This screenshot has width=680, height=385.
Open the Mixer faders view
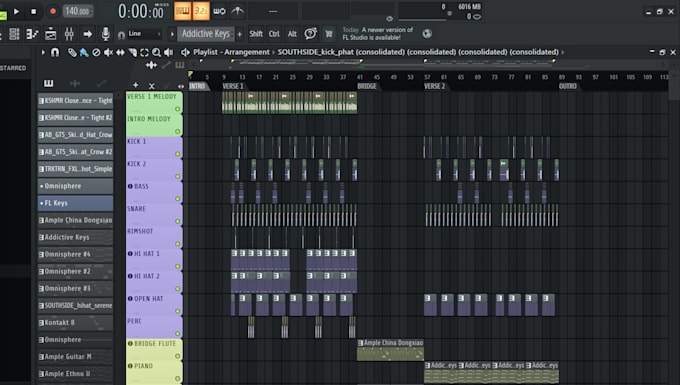pyautogui.click(x=69, y=34)
